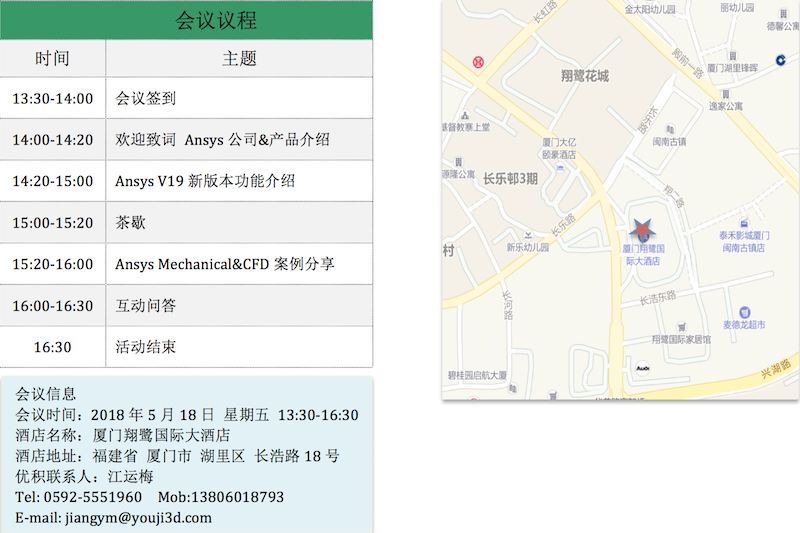The height and width of the screenshot is (533, 800).
Task: Click the 新乐幼儿园 marker icon
Action: (x=528, y=235)
